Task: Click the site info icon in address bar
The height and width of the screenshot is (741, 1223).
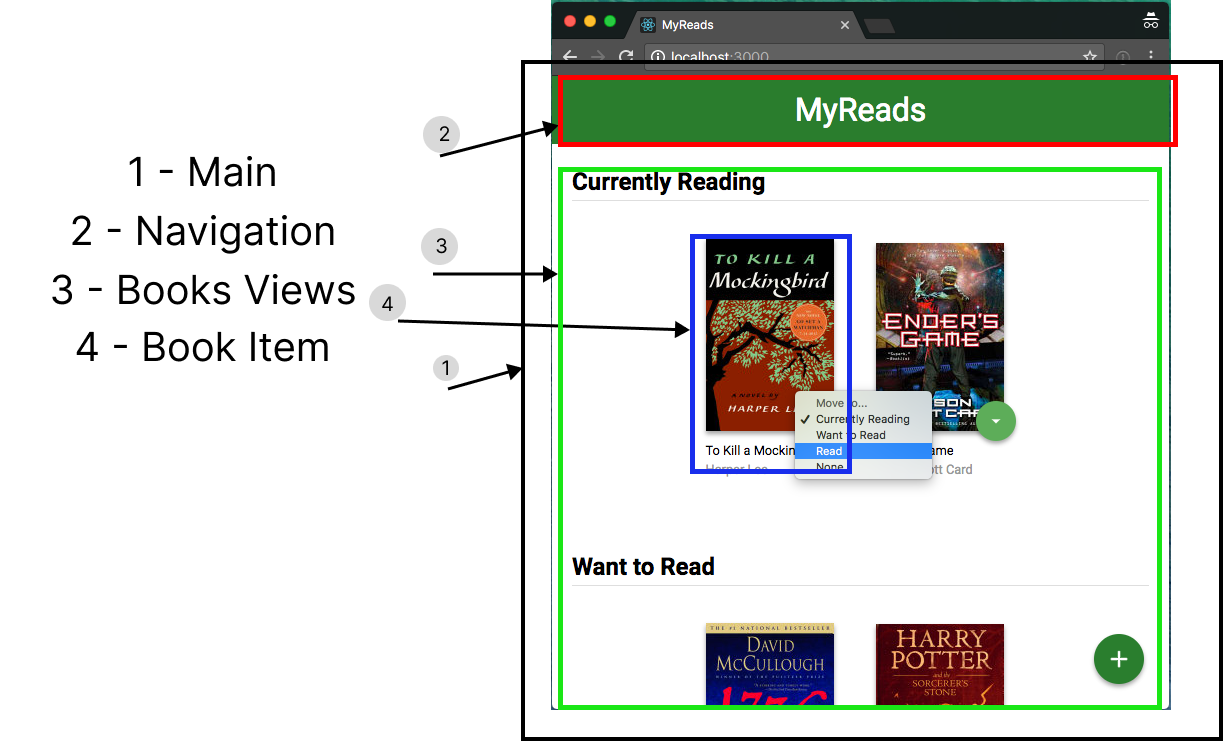Action: (658, 57)
